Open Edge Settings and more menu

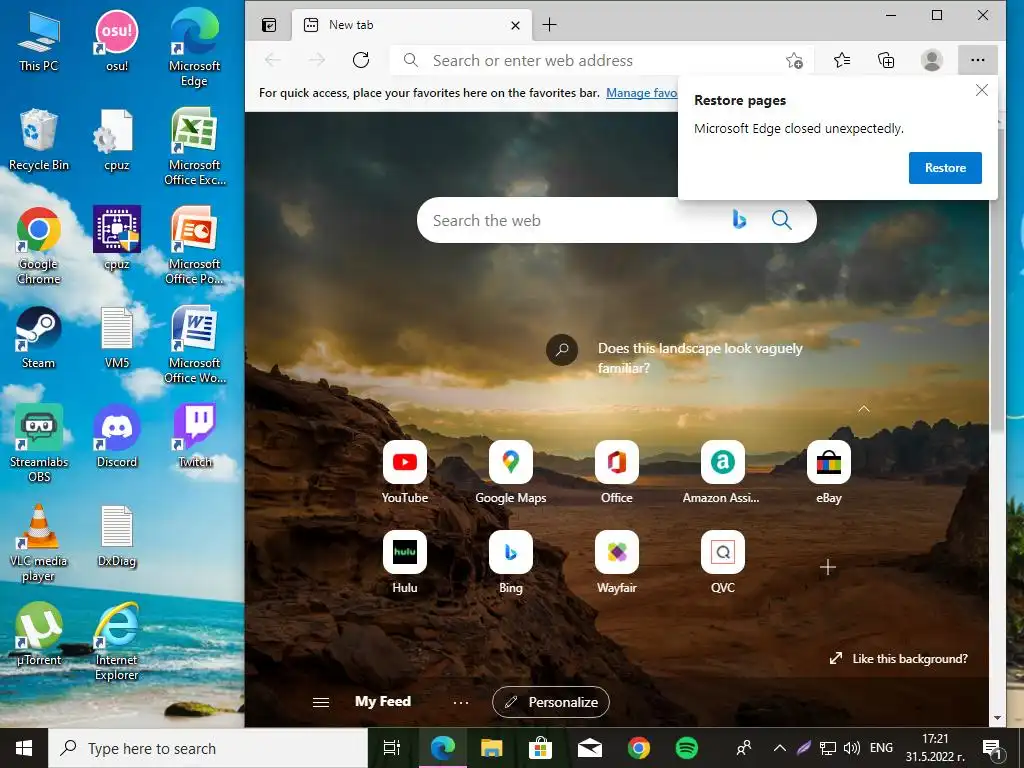pyautogui.click(x=978, y=60)
